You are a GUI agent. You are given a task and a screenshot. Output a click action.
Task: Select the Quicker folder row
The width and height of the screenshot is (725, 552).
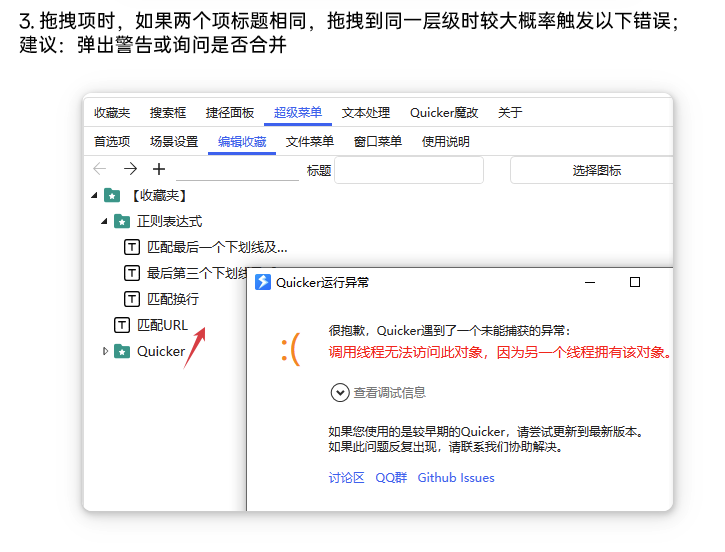point(161,351)
